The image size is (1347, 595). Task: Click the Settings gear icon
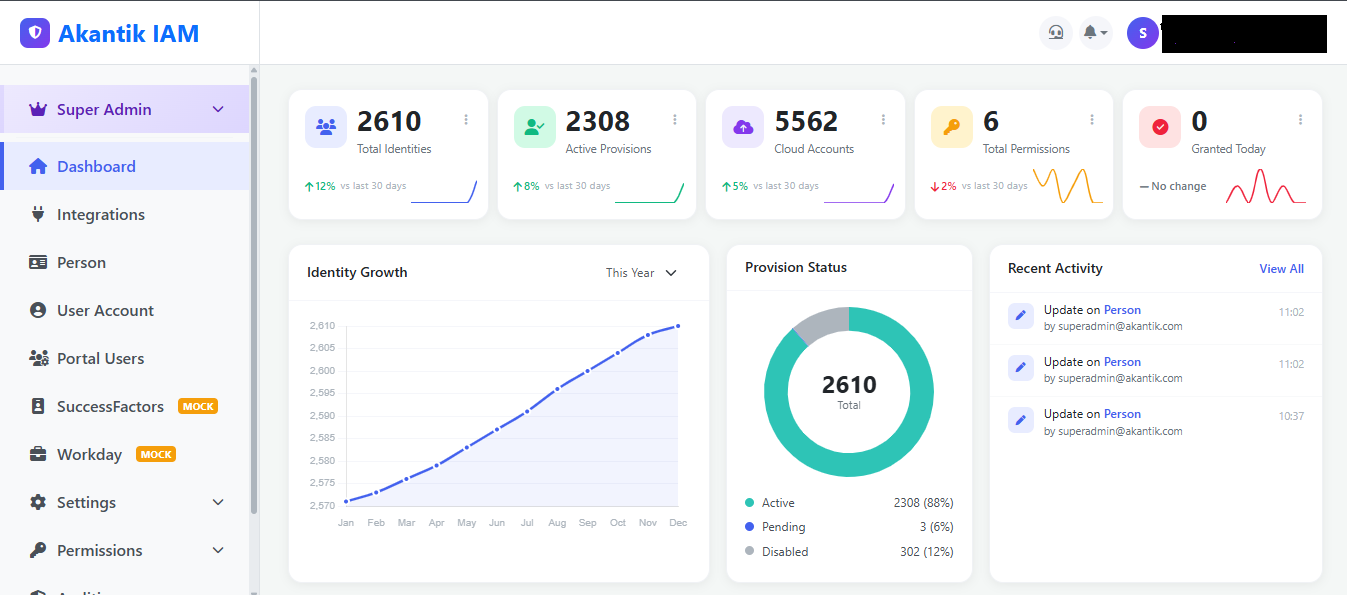pyautogui.click(x=38, y=502)
